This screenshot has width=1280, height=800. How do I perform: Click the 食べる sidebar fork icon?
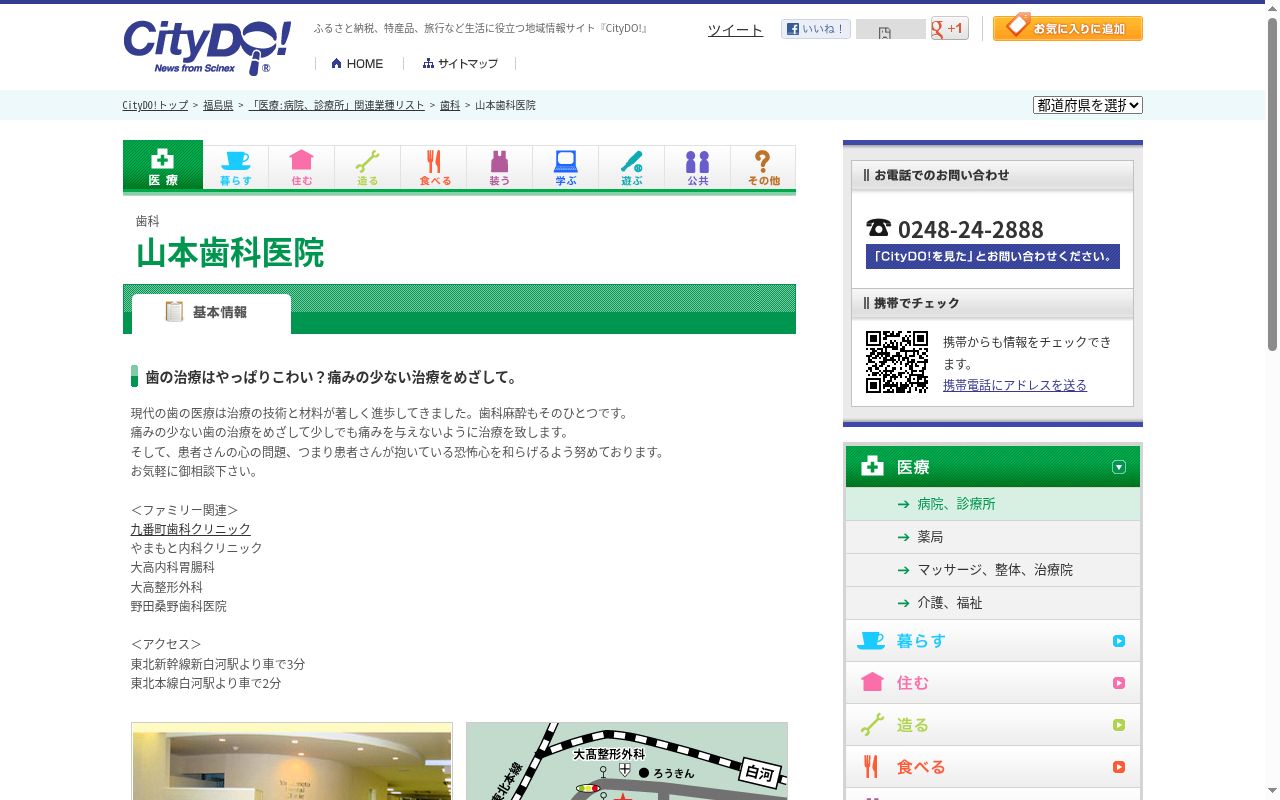[x=871, y=767]
